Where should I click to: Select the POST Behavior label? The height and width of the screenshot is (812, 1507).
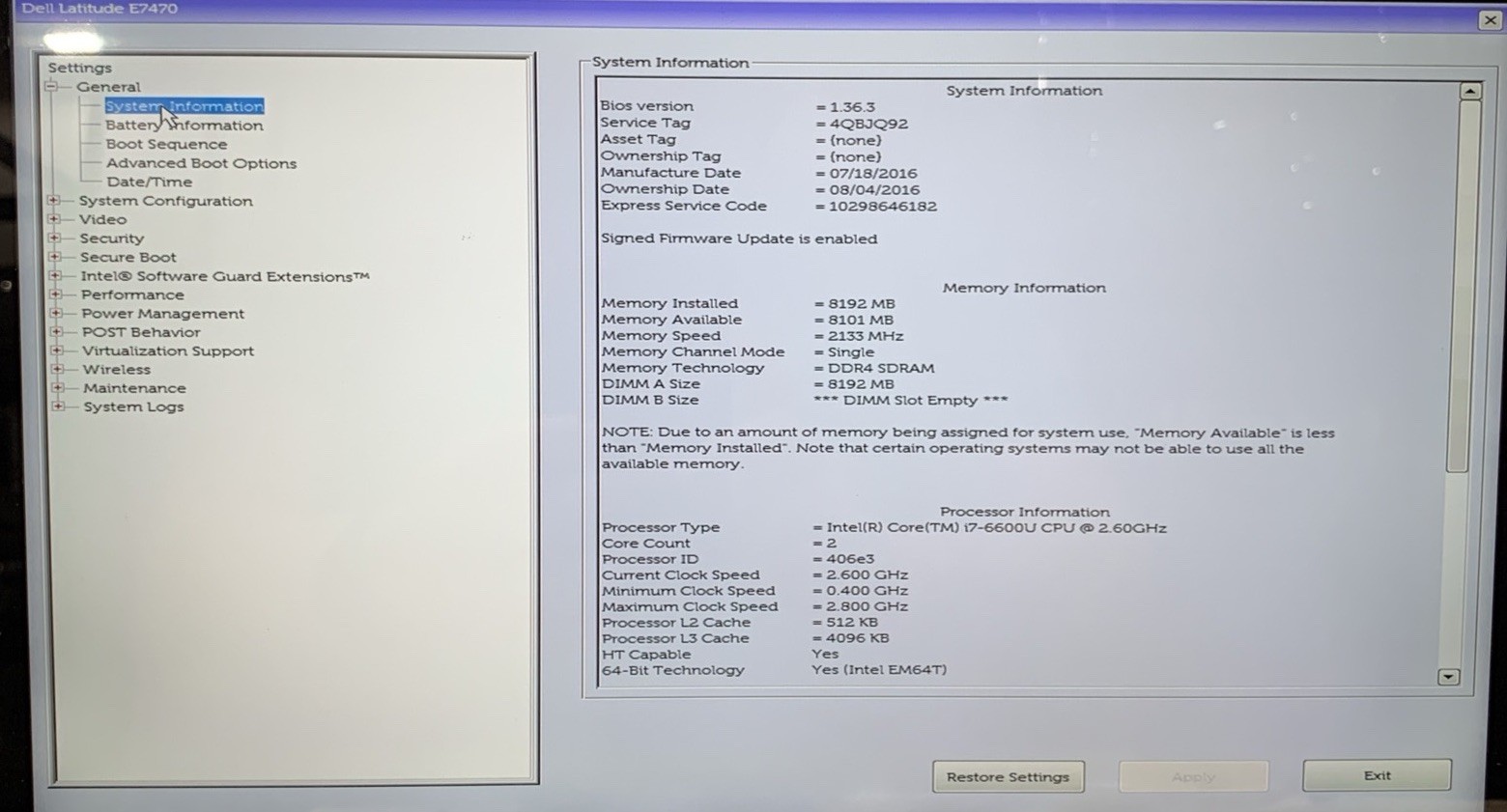pos(141,332)
